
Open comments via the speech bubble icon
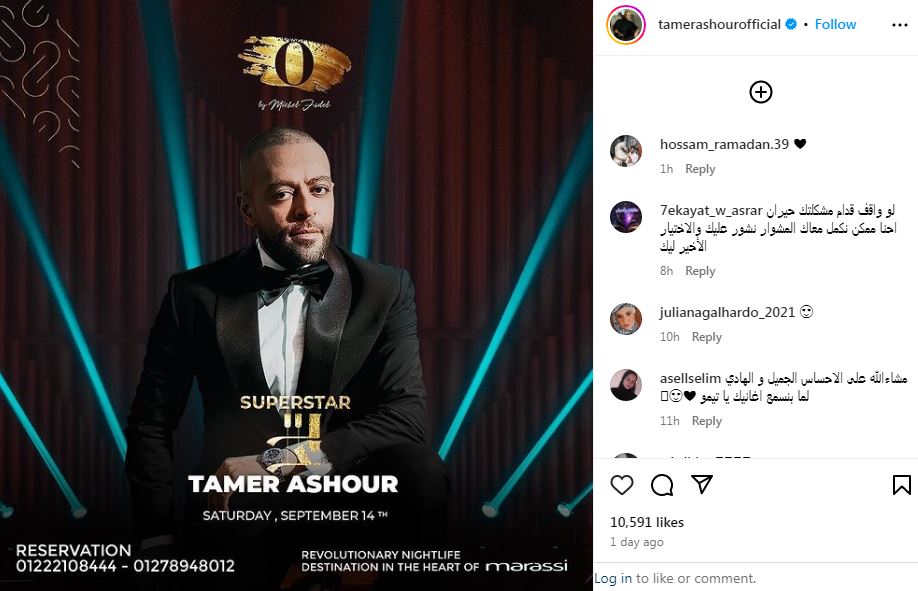pyautogui.click(x=662, y=485)
